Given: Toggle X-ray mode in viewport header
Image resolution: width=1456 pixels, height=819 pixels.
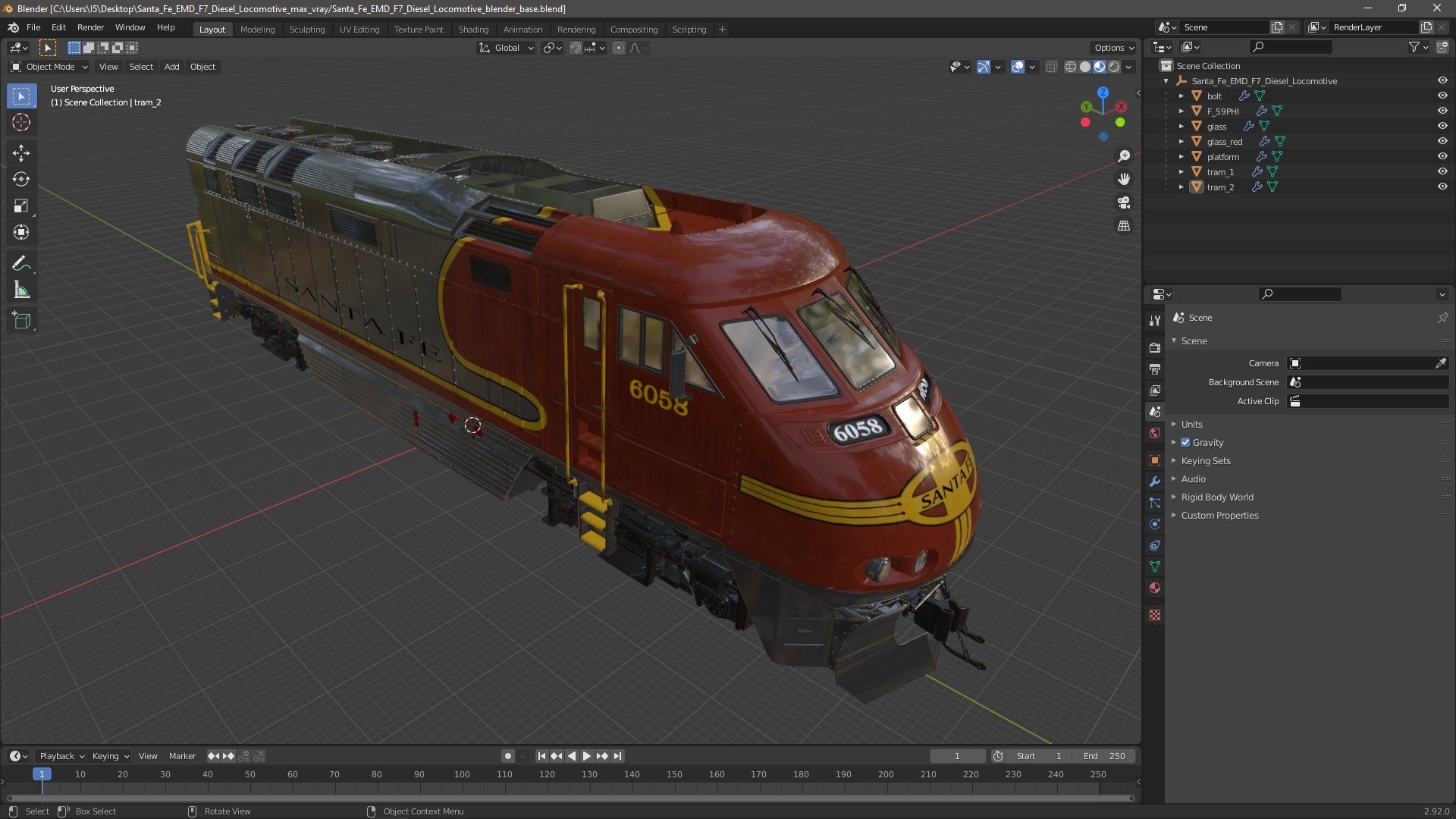Looking at the screenshot, I should pos(1051,67).
